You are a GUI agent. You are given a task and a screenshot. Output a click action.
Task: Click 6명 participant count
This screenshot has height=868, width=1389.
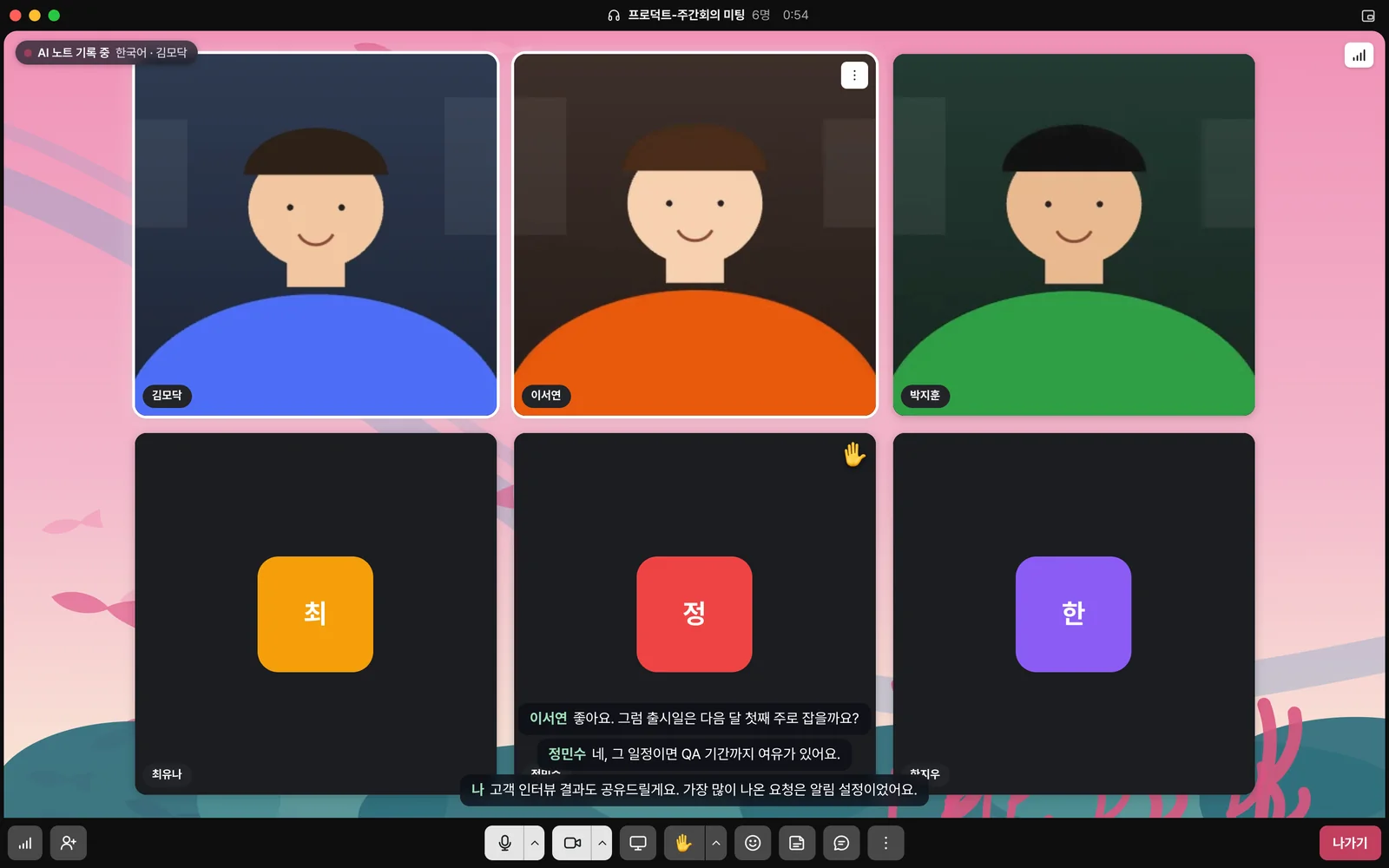pyautogui.click(x=760, y=16)
